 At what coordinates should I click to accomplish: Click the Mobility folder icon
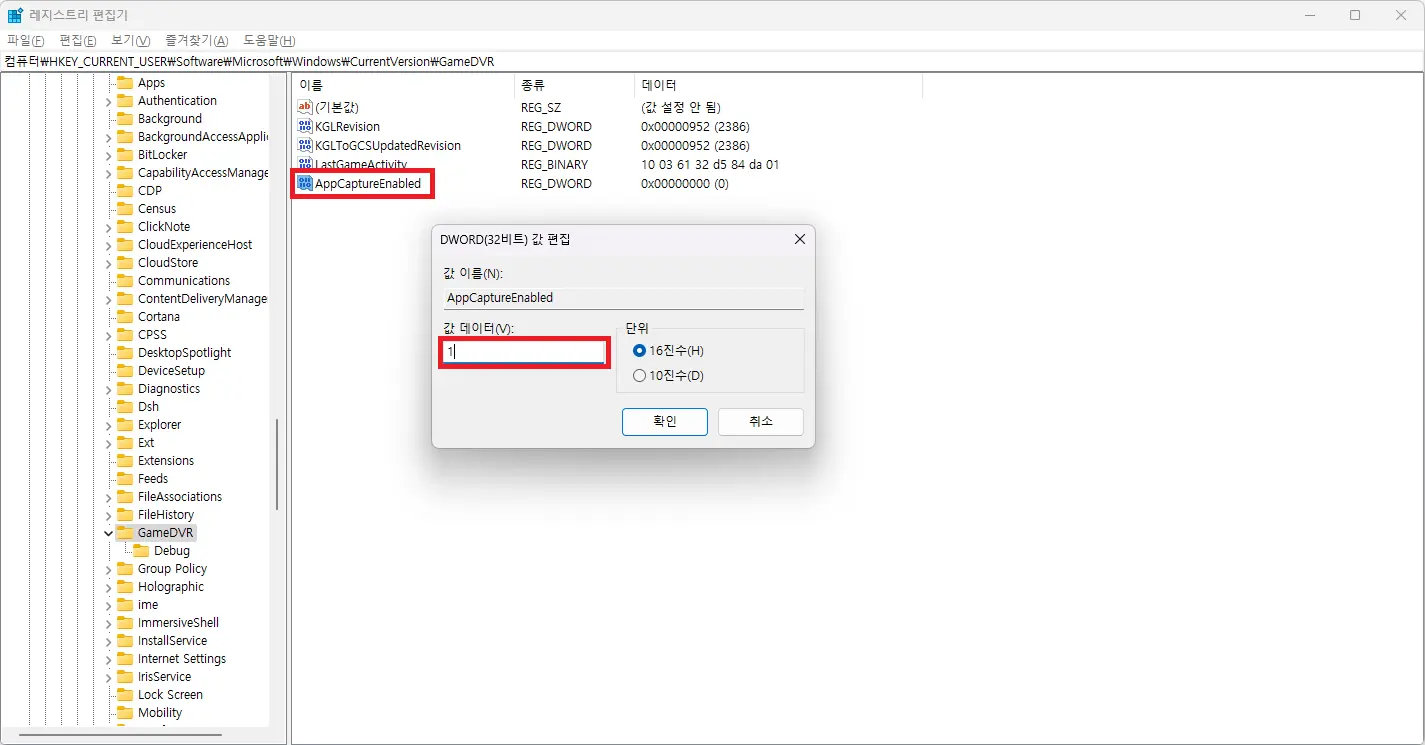coord(125,713)
